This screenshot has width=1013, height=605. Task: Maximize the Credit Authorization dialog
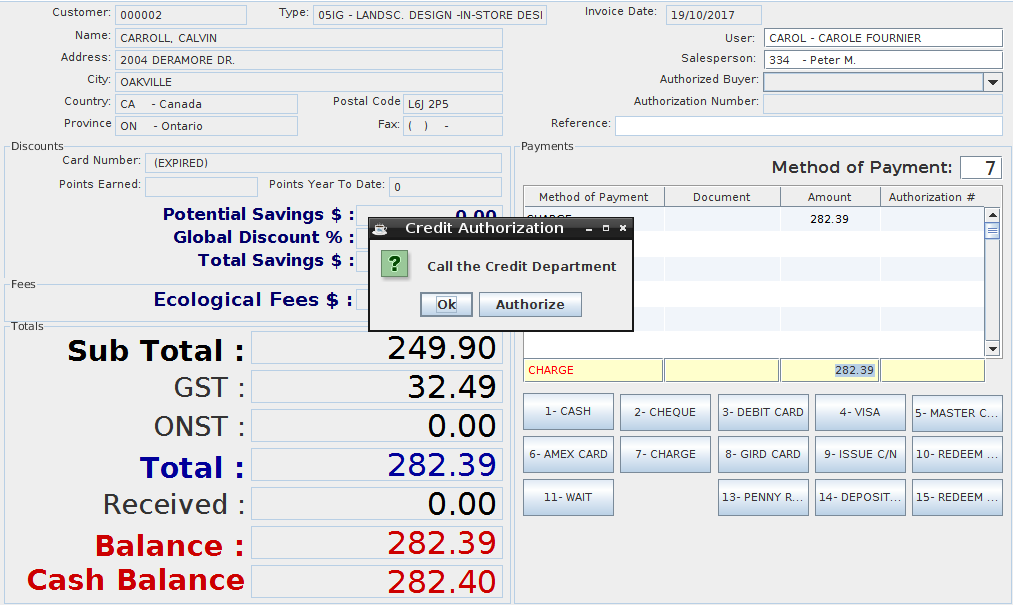click(x=606, y=228)
